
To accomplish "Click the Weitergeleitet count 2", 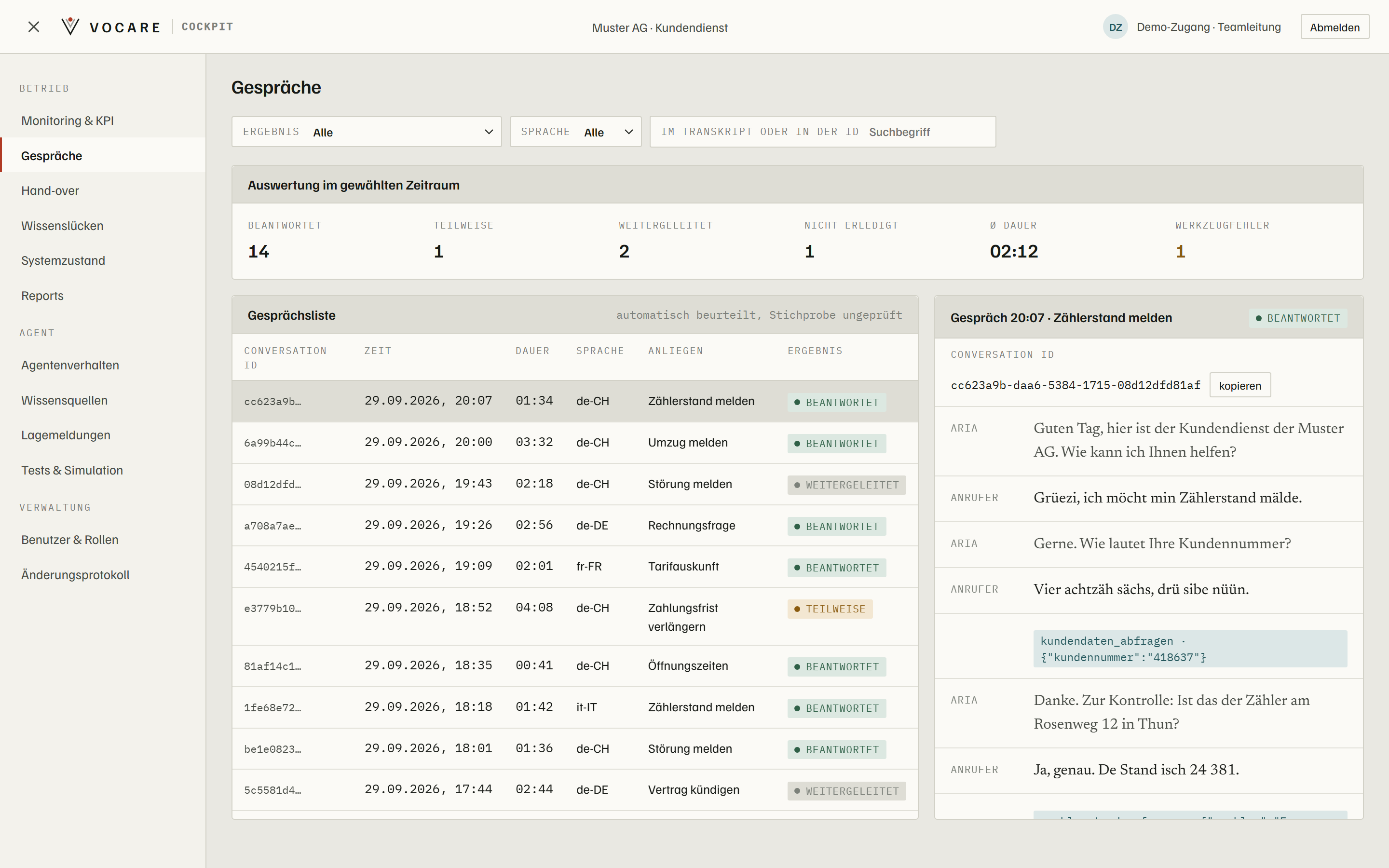I will tap(624, 251).
